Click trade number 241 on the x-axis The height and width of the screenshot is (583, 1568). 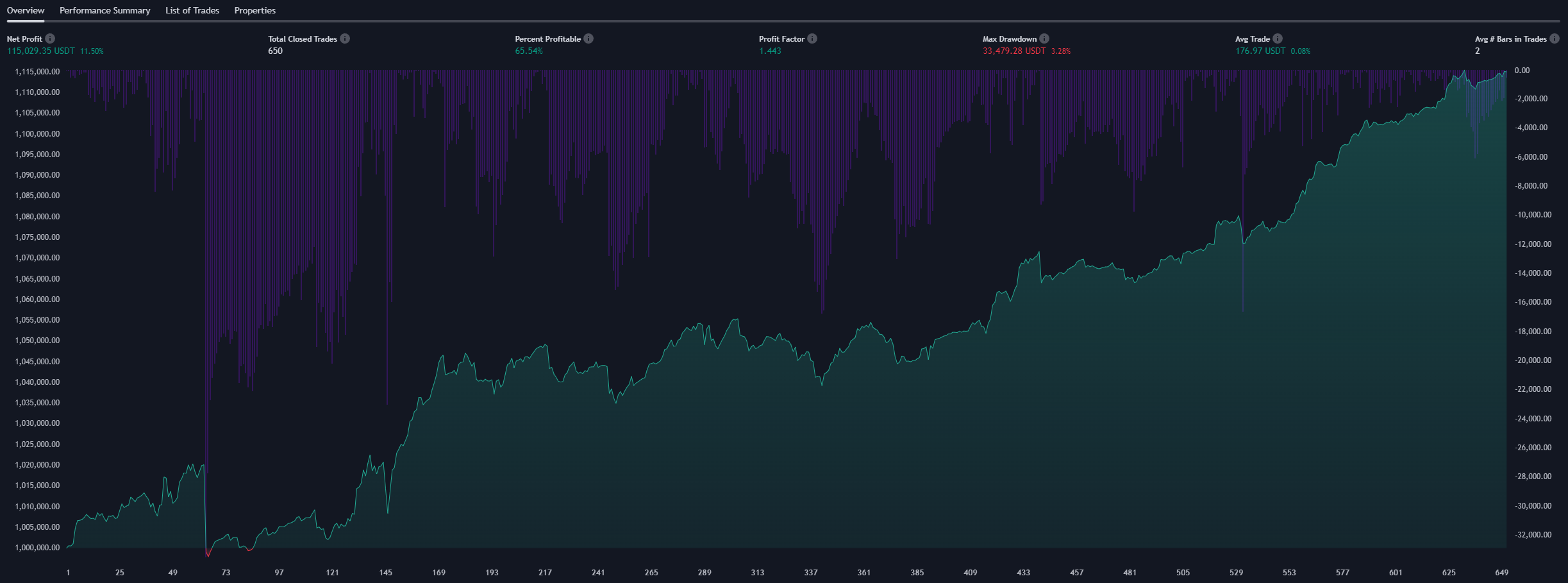pos(598,572)
